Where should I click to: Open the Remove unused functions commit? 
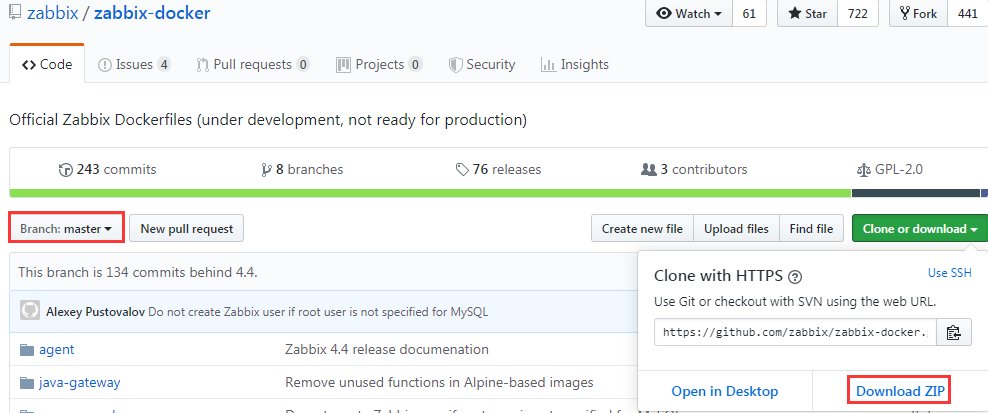tap(439, 382)
